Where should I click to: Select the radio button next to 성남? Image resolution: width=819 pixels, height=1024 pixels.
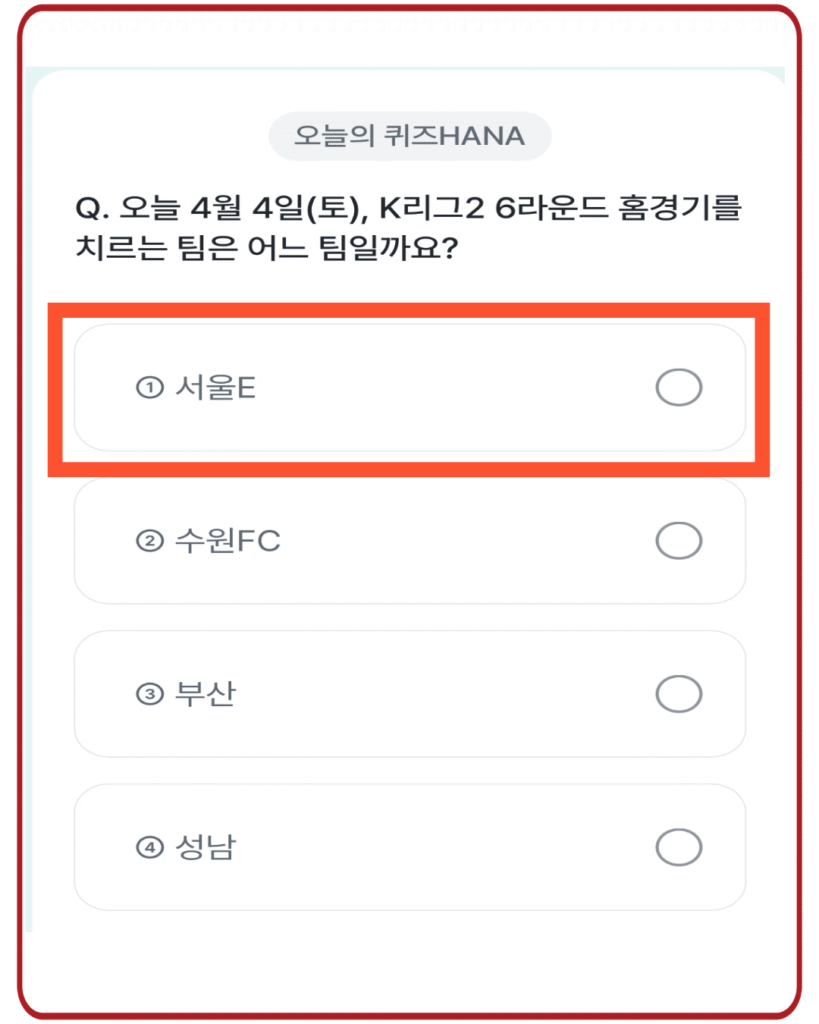[x=678, y=845]
